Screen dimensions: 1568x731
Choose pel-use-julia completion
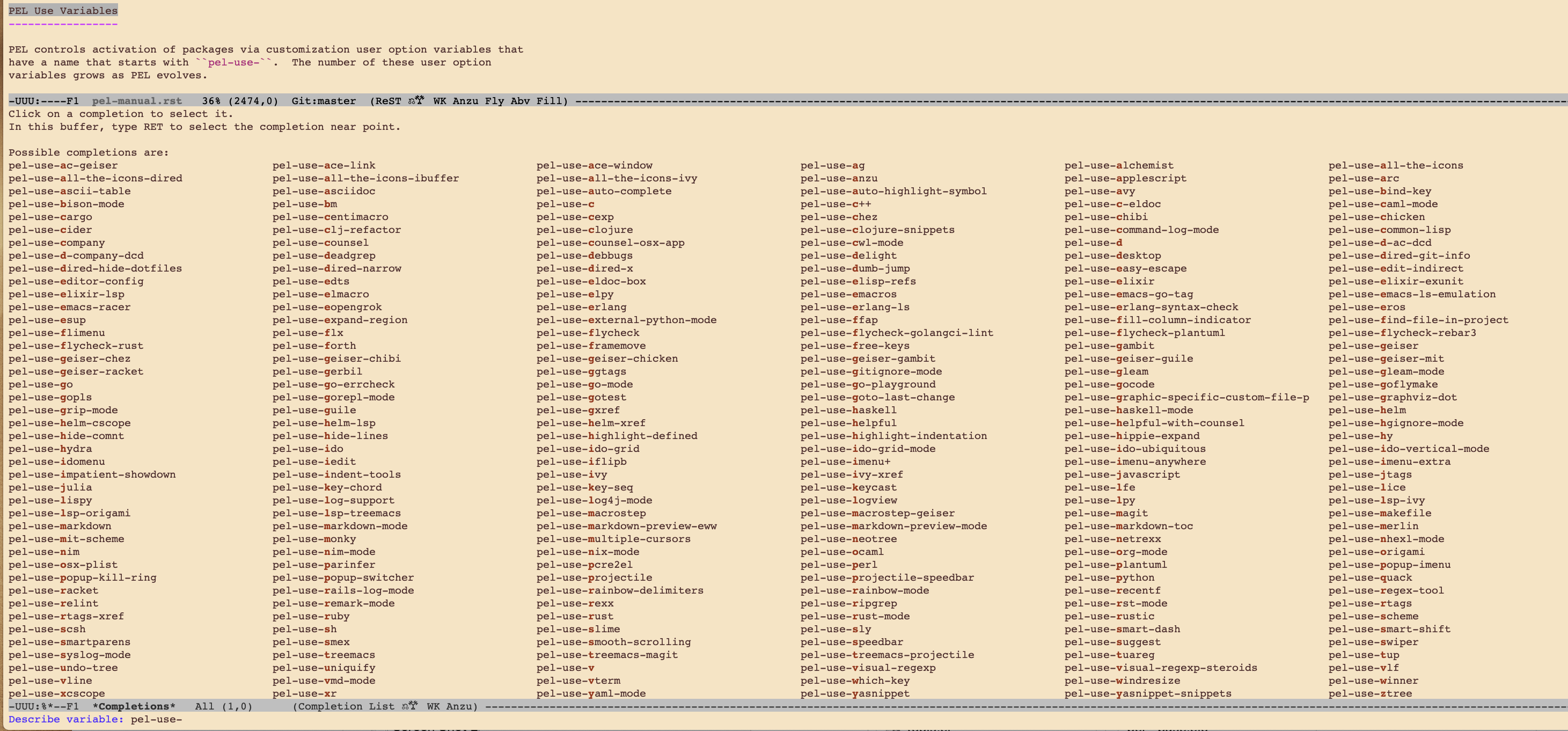(50, 487)
